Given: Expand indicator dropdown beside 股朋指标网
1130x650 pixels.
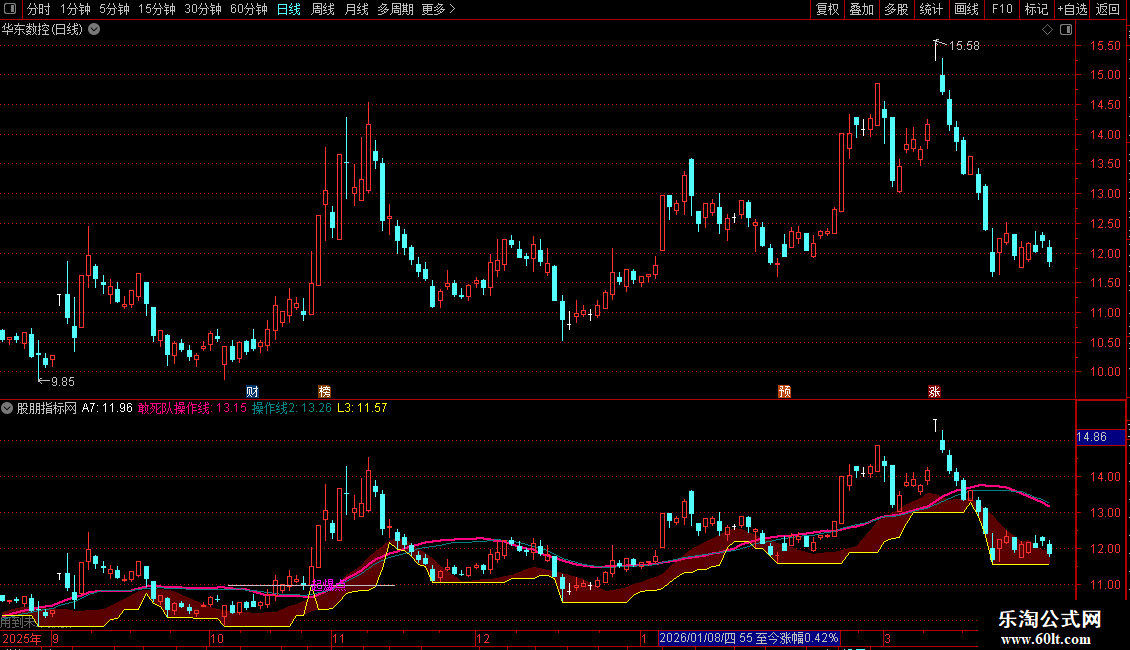Looking at the screenshot, I should [7, 408].
